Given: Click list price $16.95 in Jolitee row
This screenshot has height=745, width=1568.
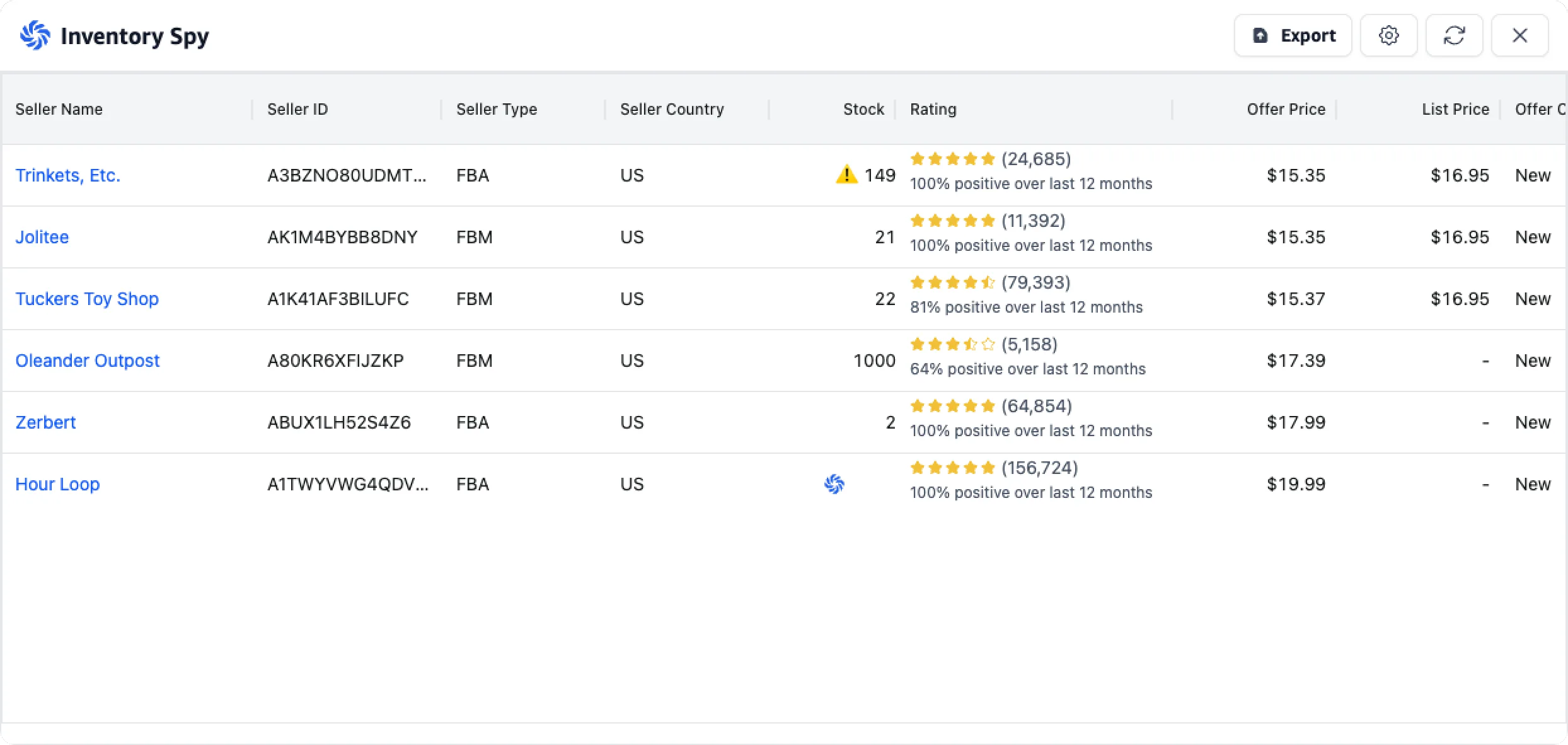Looking at the screenshot, I should coord(1460,237).
